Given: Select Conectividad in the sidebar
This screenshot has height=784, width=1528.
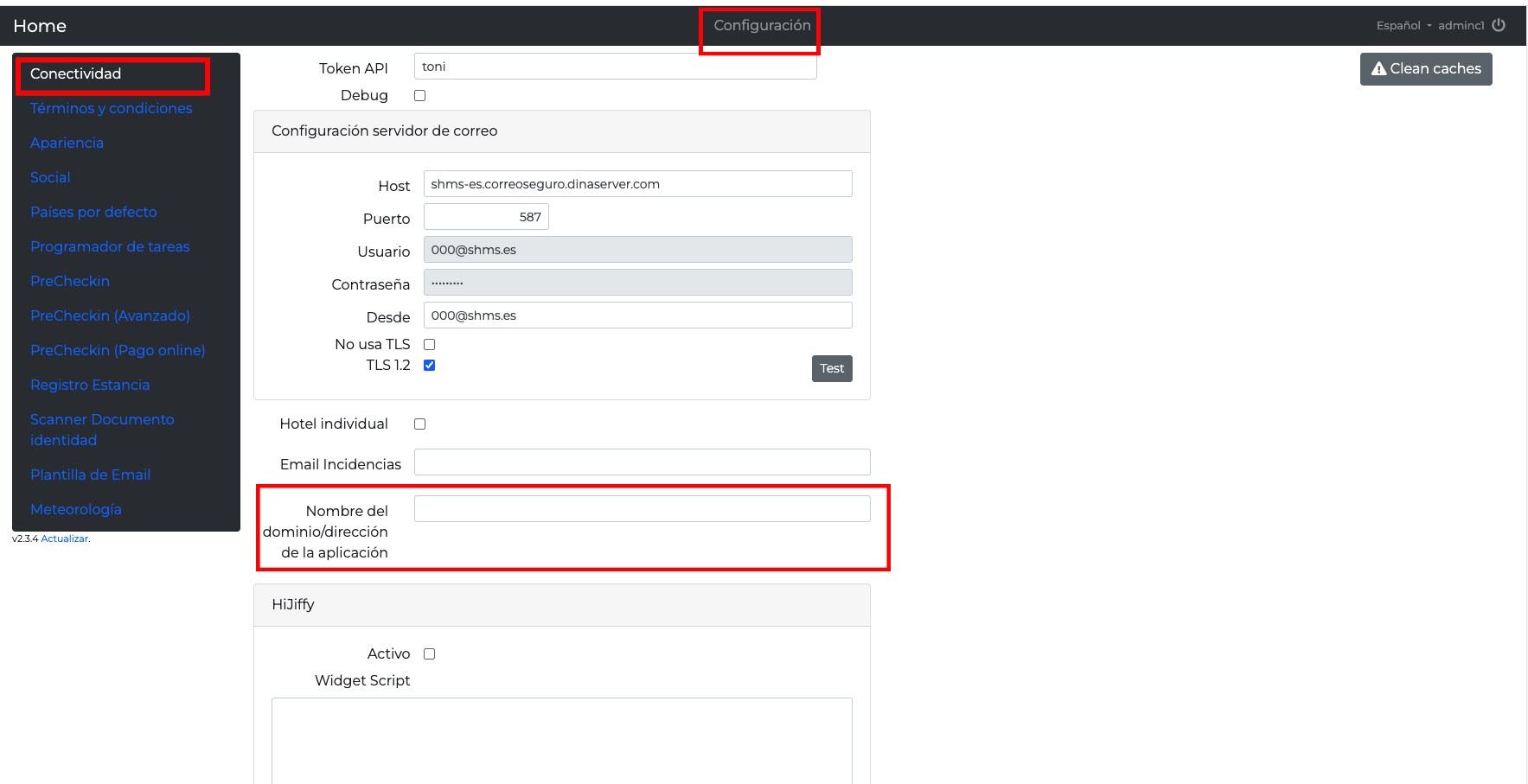Looking at the screenshot, I should click(x=76, y=74).
